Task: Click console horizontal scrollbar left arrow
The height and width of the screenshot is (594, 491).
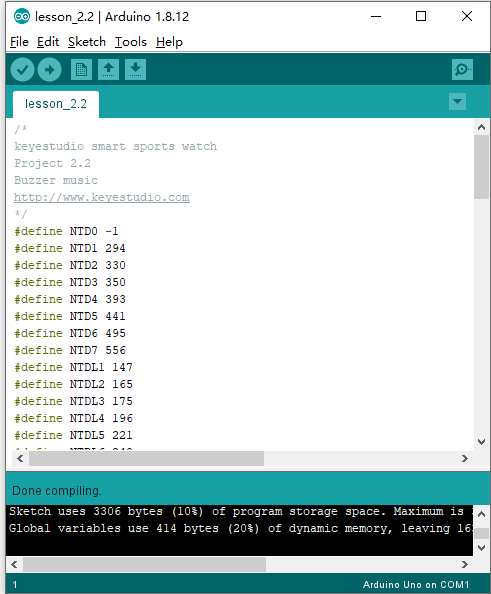Action: 14,564
